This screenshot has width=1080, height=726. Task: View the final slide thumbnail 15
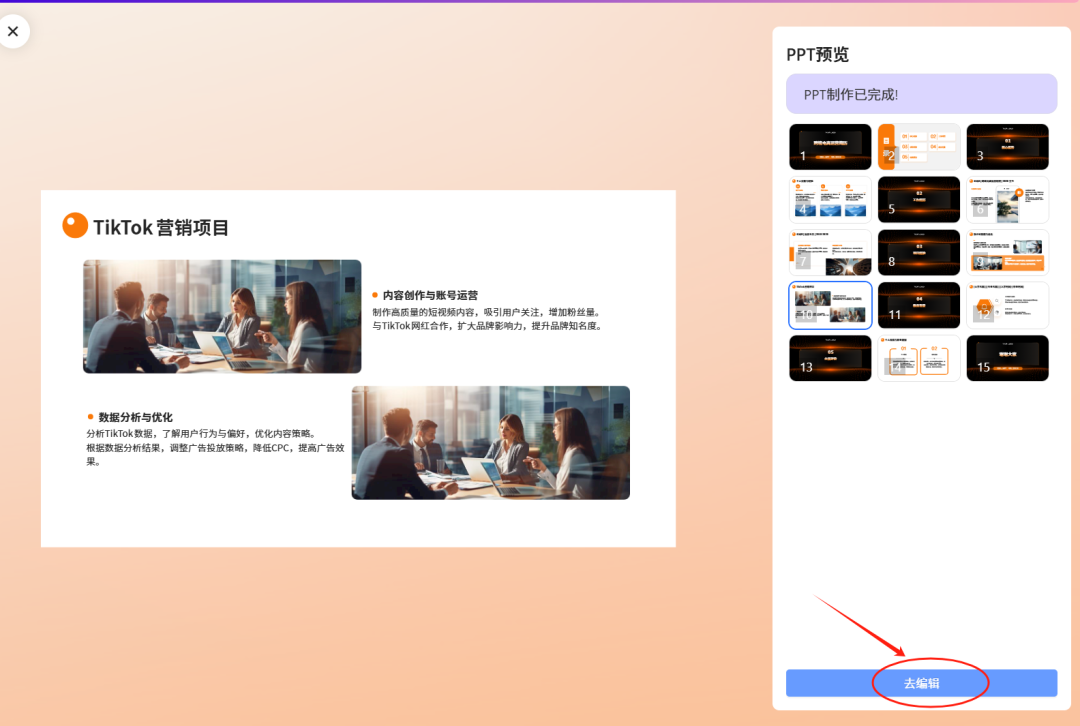point(1008,358)
